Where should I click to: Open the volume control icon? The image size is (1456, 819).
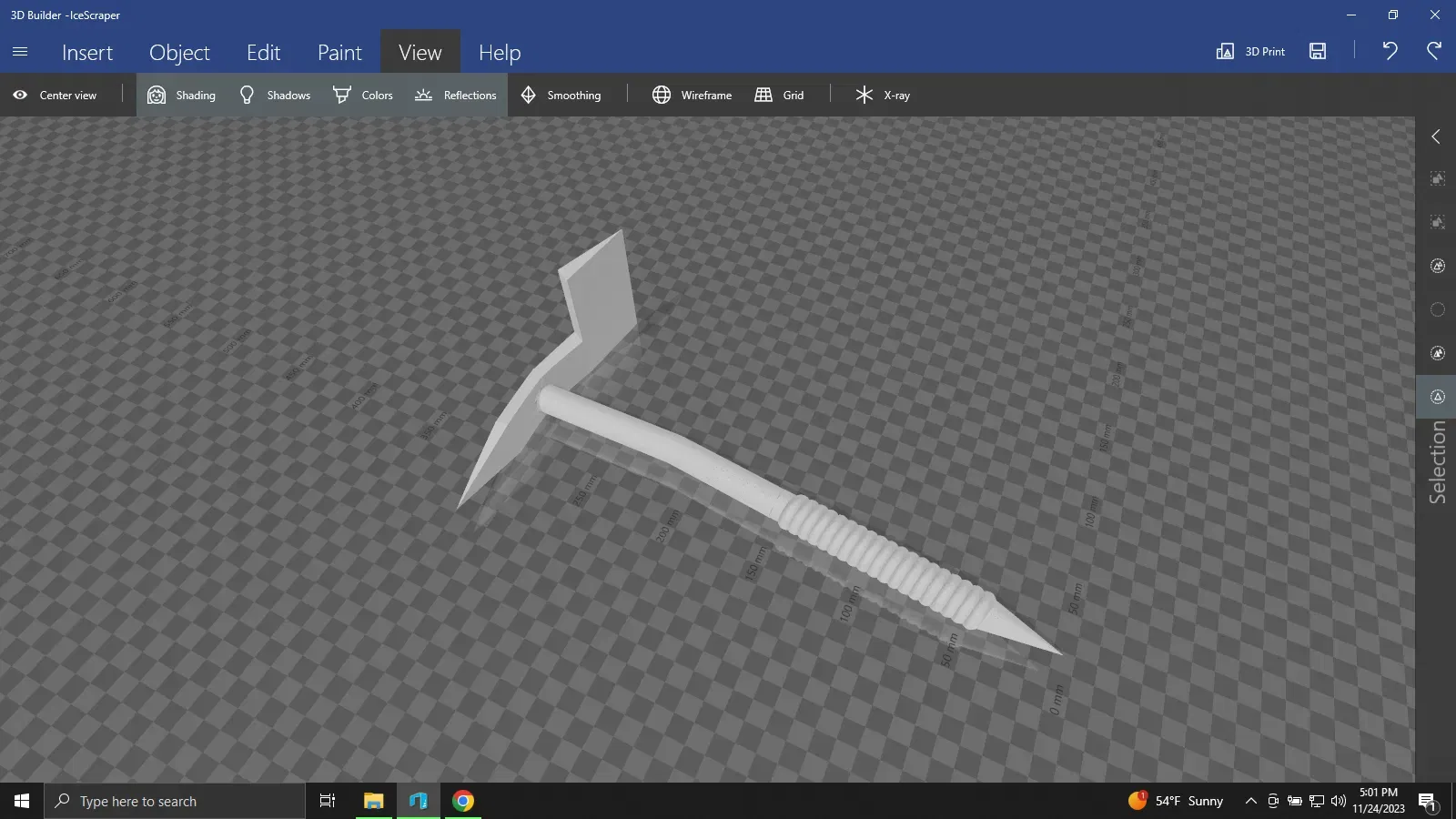1339,801
